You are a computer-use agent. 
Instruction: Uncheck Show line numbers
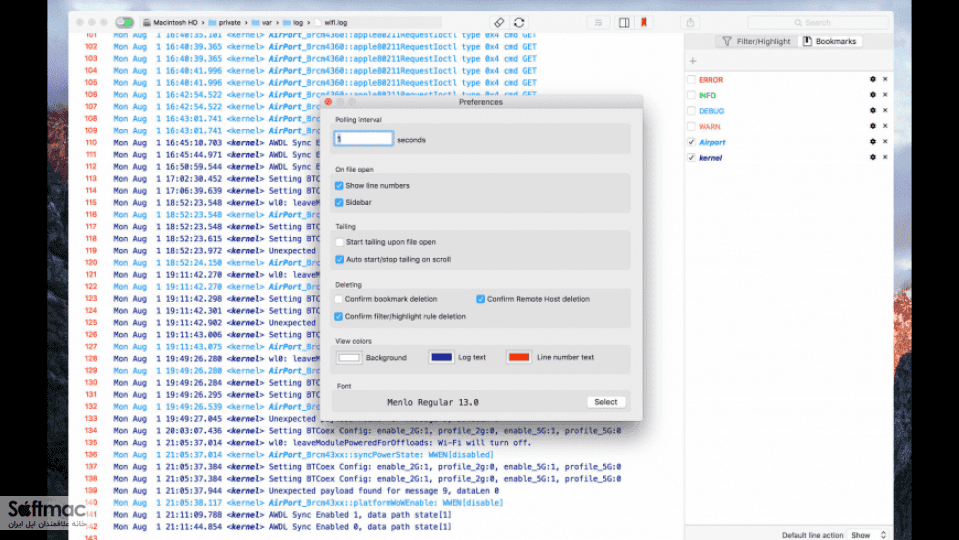coord(339,185)
